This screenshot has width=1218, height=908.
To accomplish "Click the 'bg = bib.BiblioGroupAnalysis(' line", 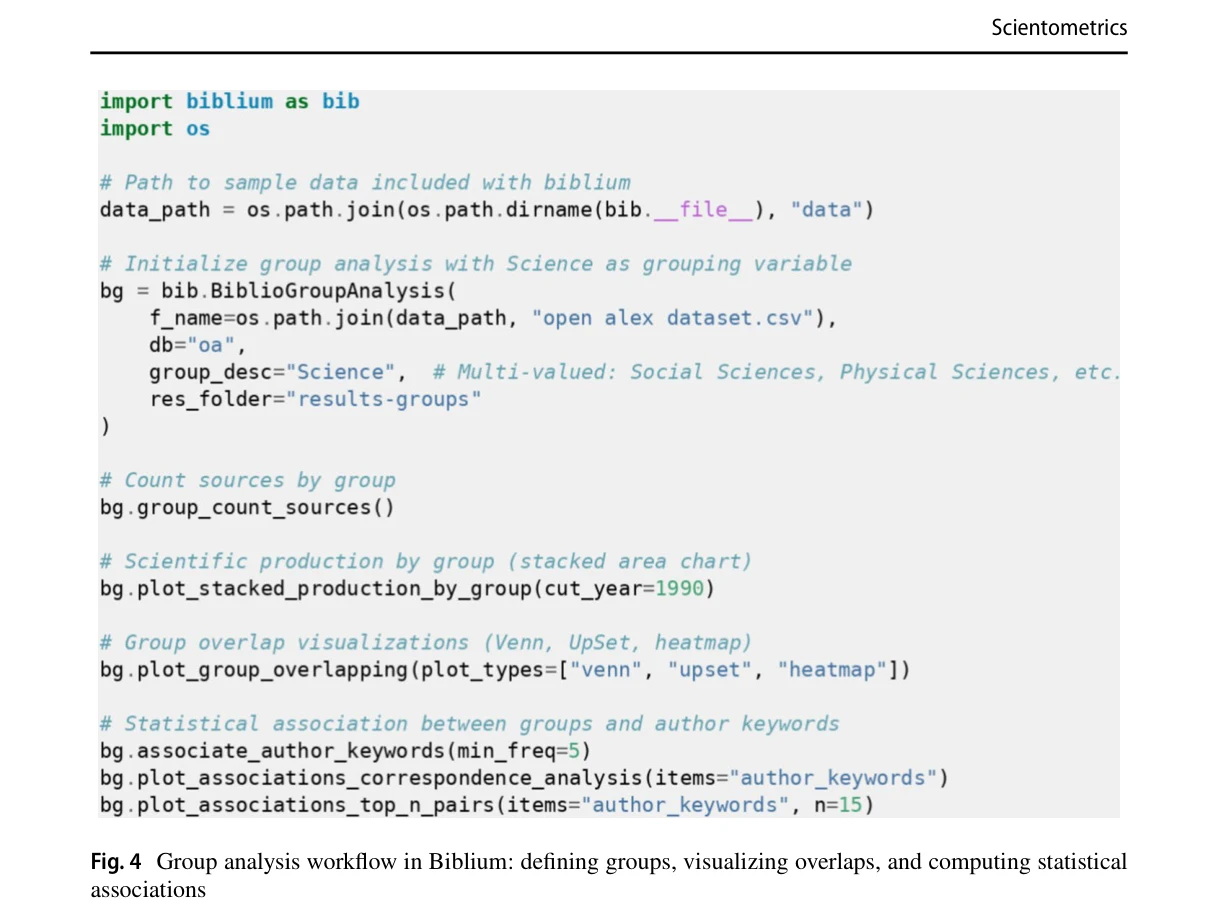I will click(x=278, y=291).
